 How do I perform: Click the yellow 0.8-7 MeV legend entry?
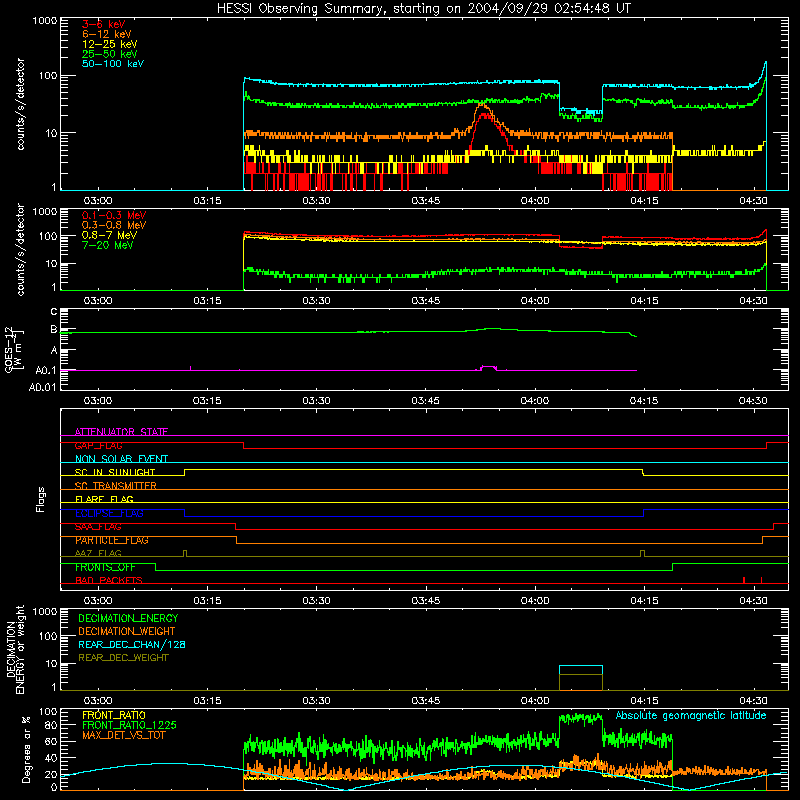click(x=109, y=235)
